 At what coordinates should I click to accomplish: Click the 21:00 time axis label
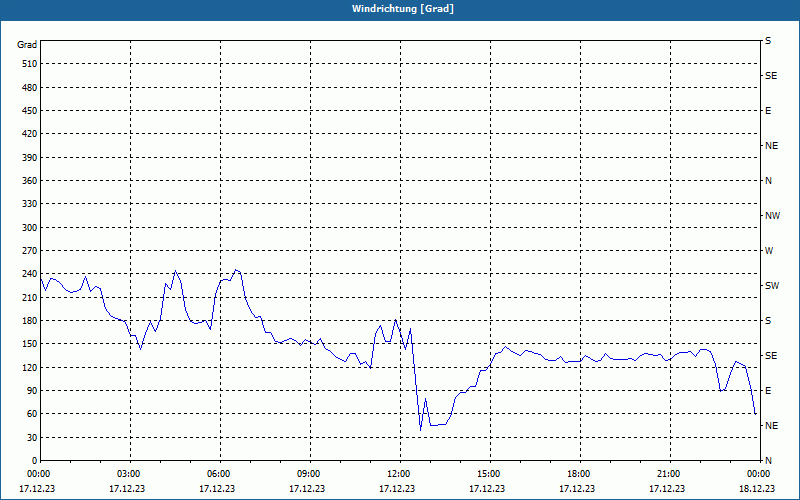(x=668, y=474)
